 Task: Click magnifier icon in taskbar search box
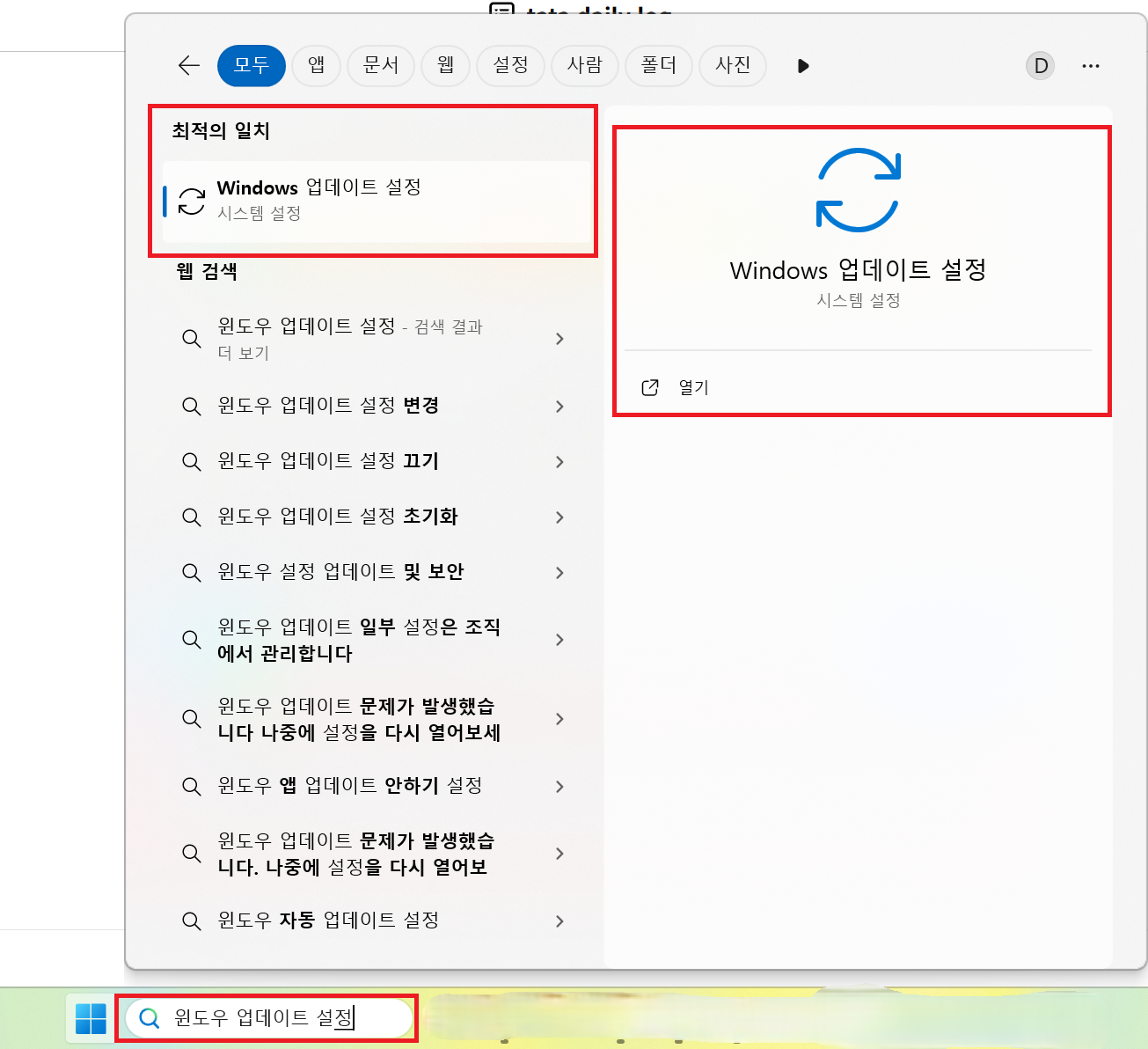pos(150,1018)
